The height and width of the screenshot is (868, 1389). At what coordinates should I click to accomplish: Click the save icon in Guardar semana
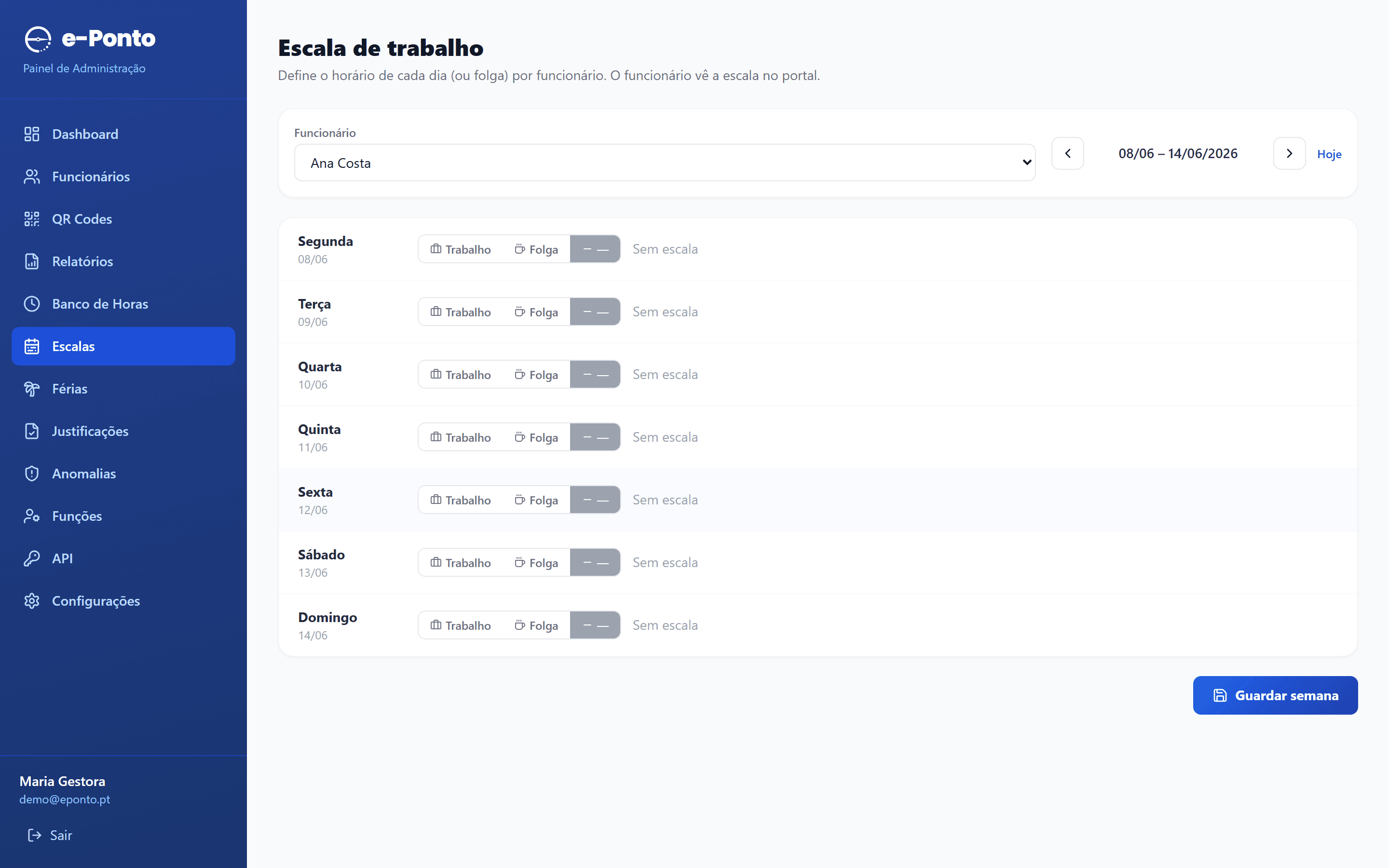click(x=1220, y=695)
